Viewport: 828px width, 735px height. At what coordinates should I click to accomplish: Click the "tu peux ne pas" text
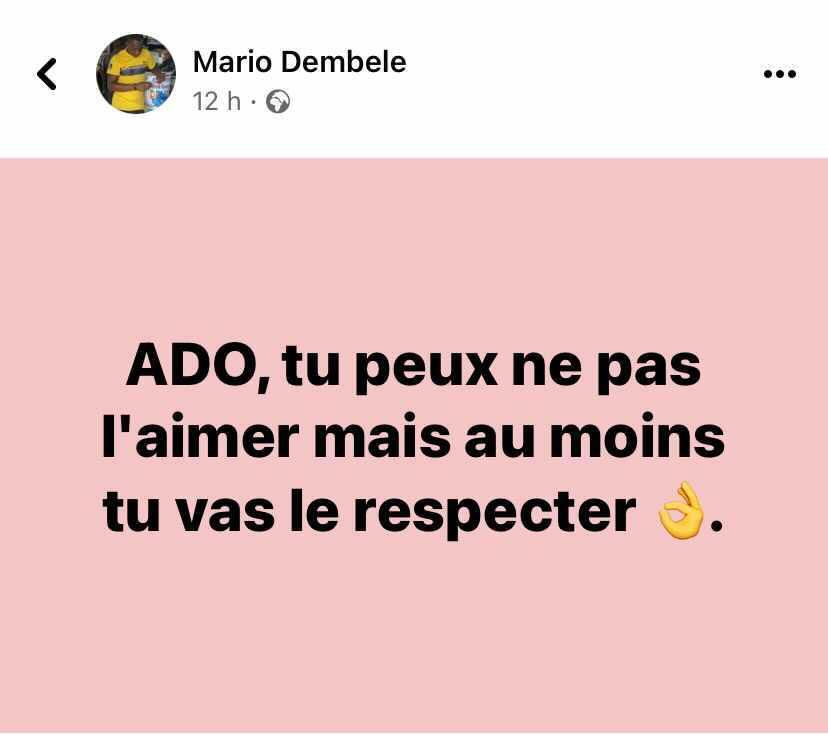[492, 368]
